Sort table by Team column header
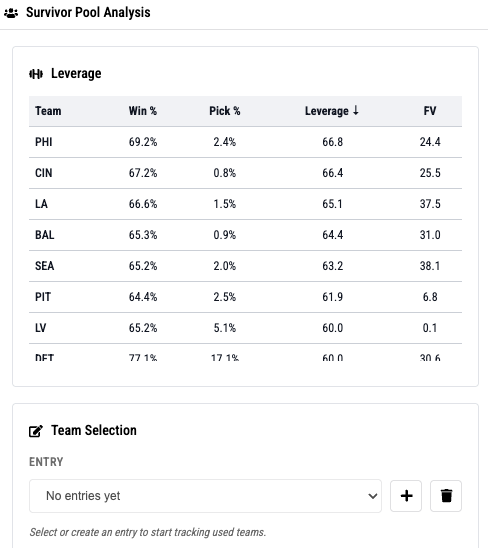 (48, 111)
